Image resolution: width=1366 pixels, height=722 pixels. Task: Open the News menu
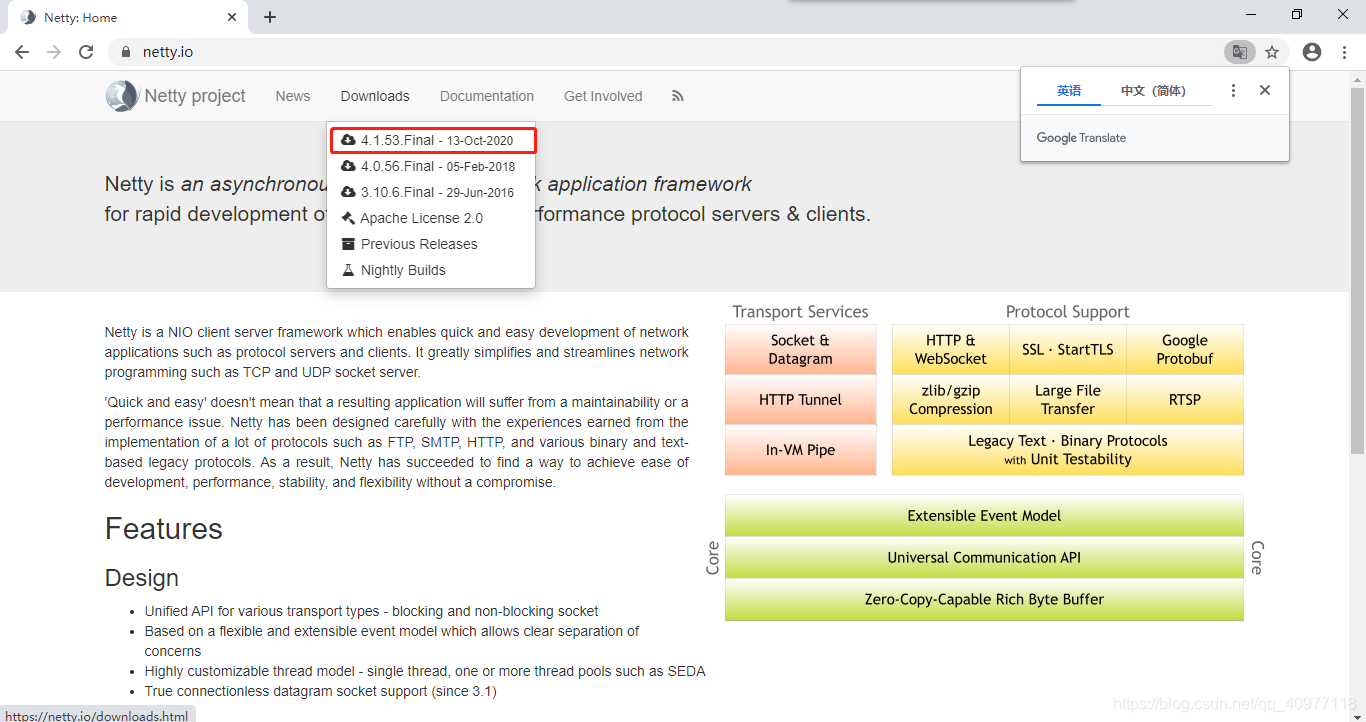coord(293,96)
